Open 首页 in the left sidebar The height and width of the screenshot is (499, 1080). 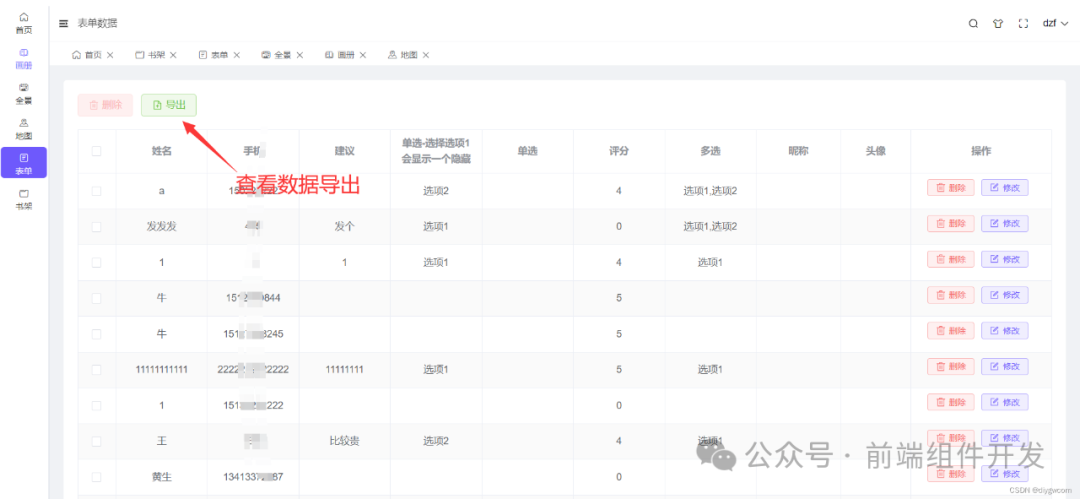(x=24, y=23)
